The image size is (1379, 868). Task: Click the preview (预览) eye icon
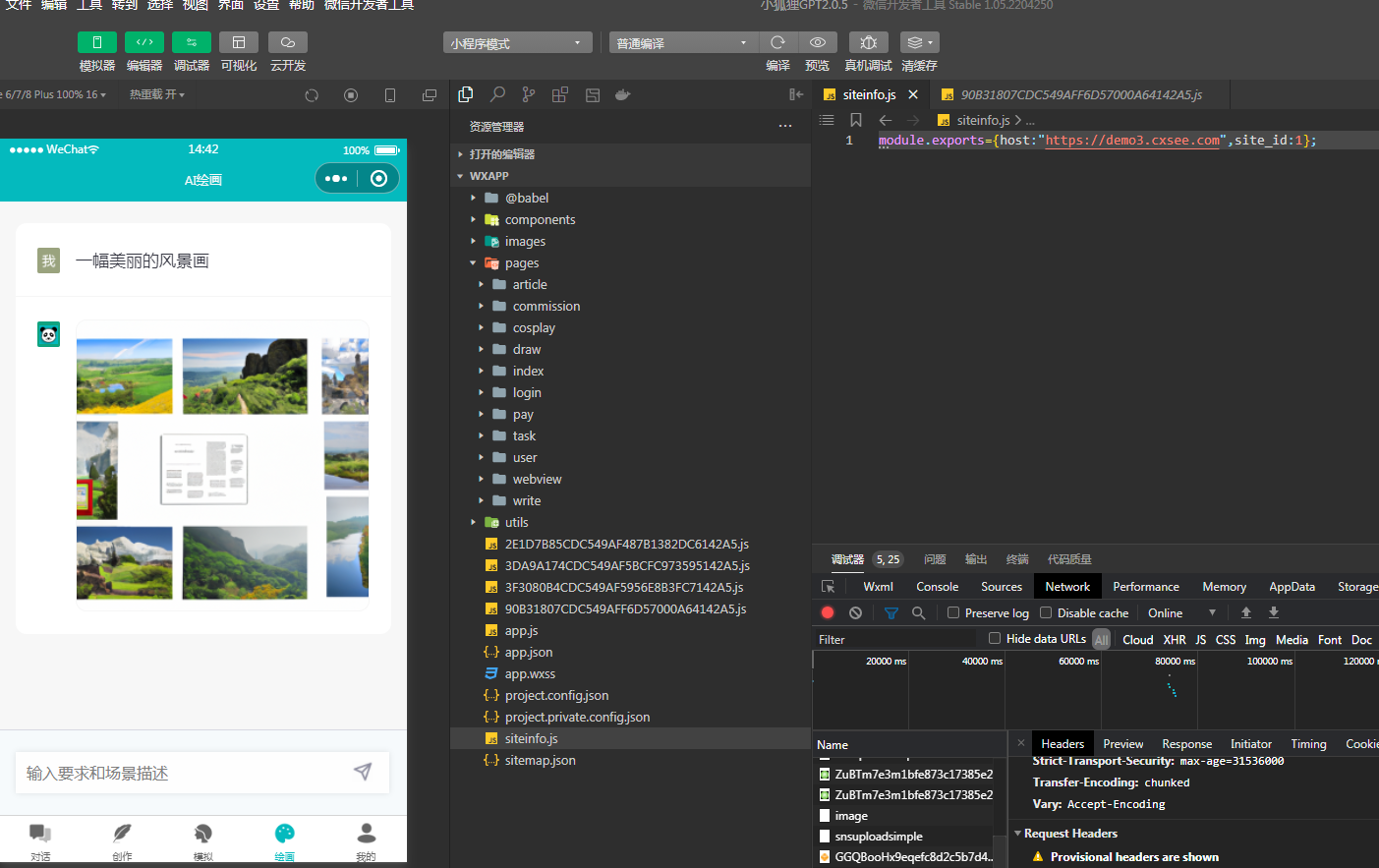click(x=817, y=42)
